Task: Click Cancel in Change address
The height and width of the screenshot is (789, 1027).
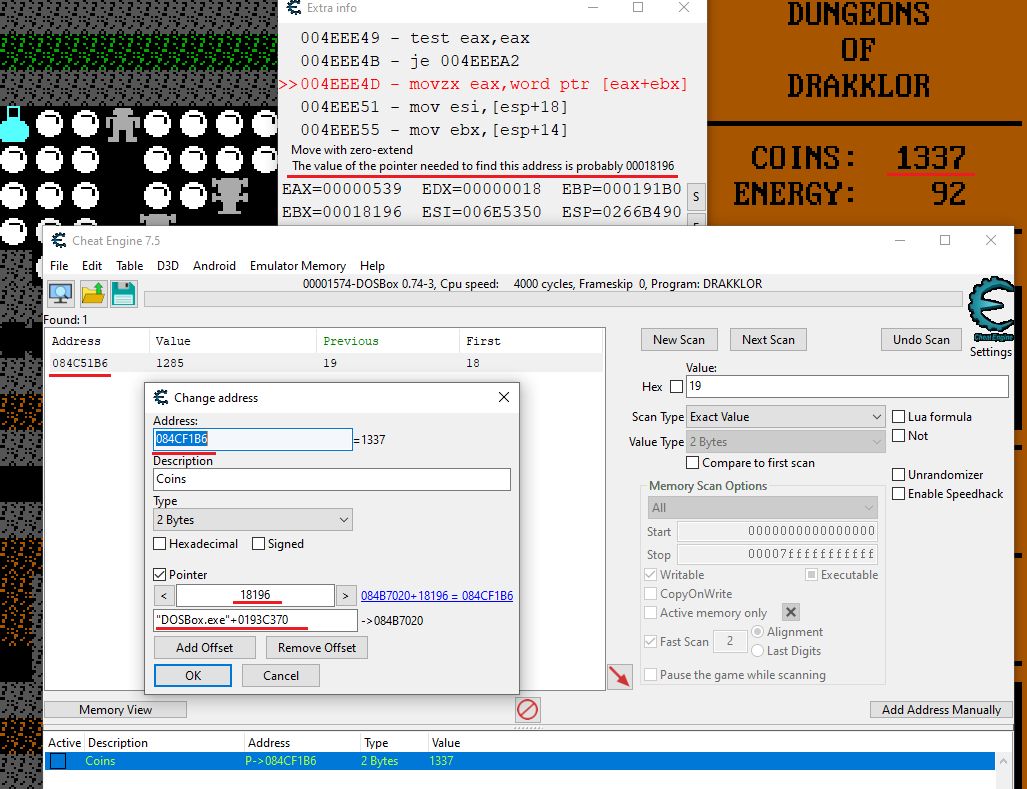Action: 281,676
